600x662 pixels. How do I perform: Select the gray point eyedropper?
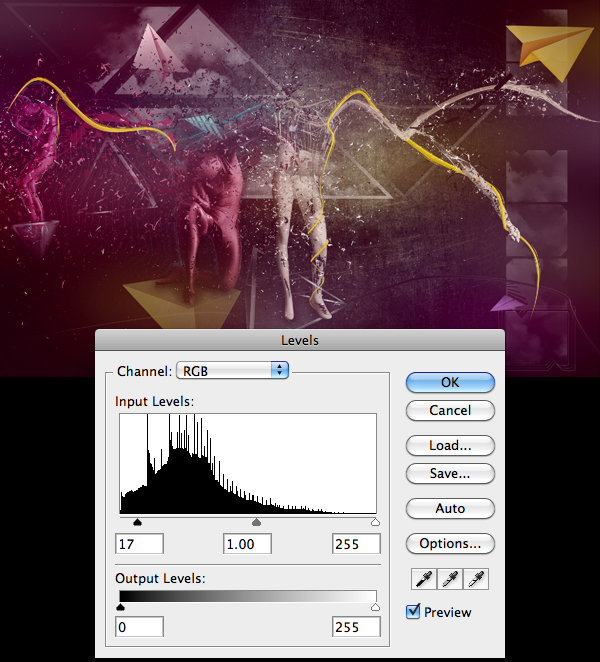[x=450, y=579]
